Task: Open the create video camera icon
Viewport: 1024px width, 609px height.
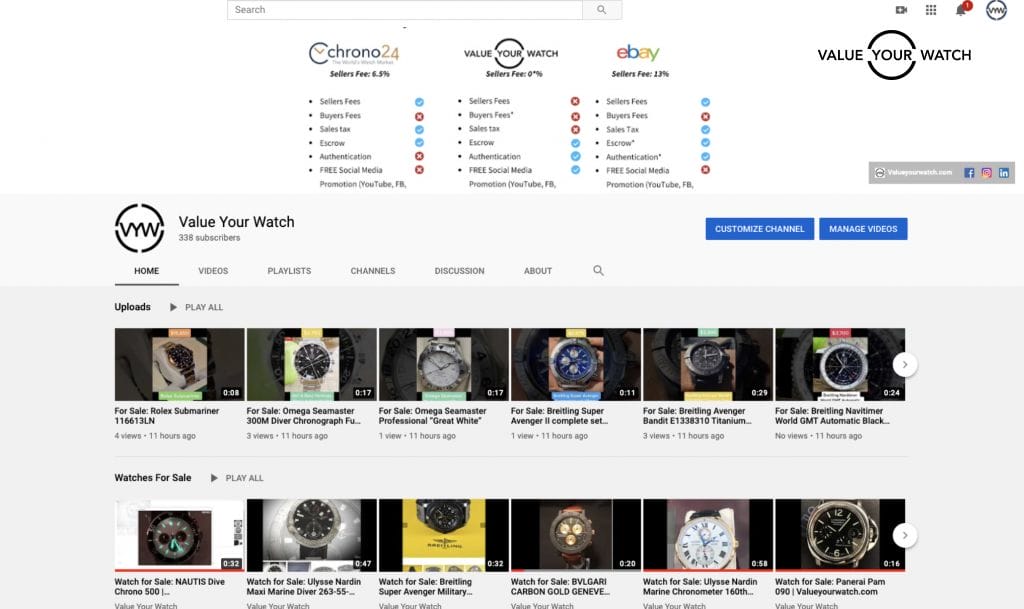Action: coord(901,10)
